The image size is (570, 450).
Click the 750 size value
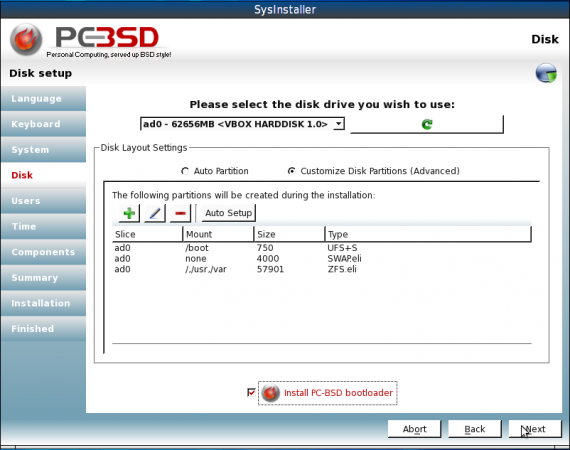pos(265,248)
